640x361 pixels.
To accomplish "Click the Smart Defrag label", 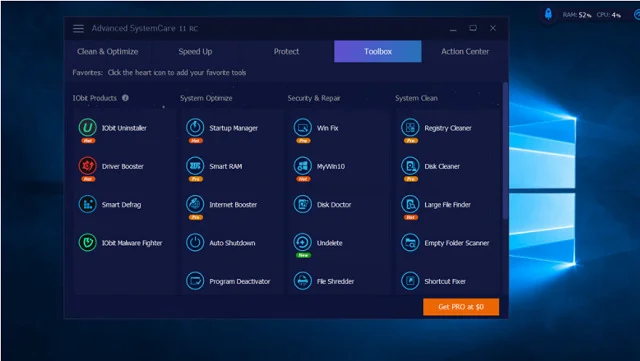I will (x=121, y=205).
